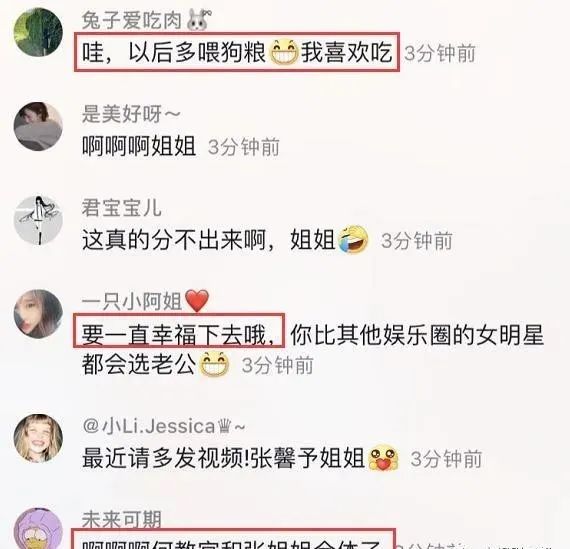Click 3分钟前 timestamp on 狗粮 comment
This screenshot has height=549, width=570.
(x=439, y=53)
